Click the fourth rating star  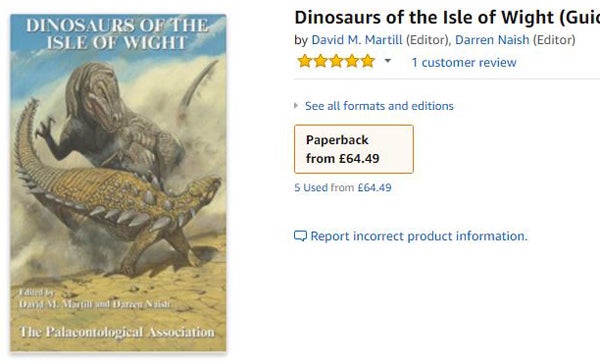point(352,61)
